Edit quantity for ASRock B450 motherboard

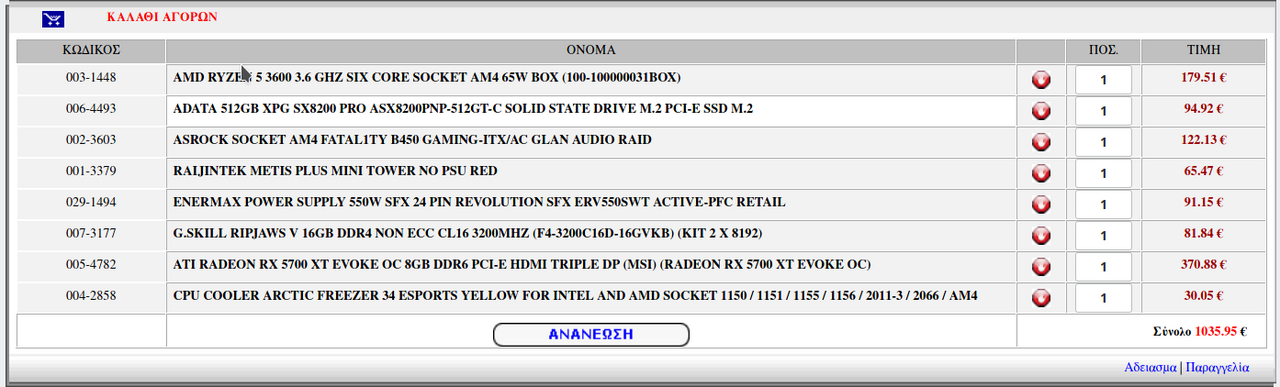pos(1104,142)
